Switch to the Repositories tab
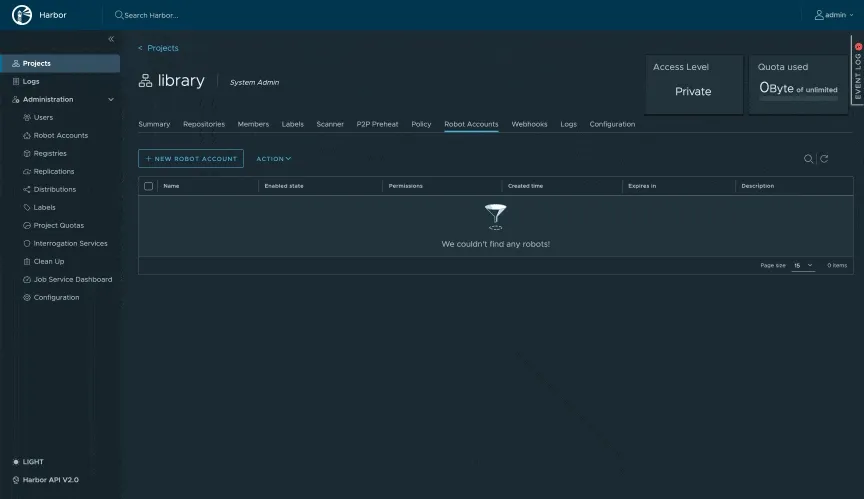Screen dimensions: 864x499 pos(204,124)
